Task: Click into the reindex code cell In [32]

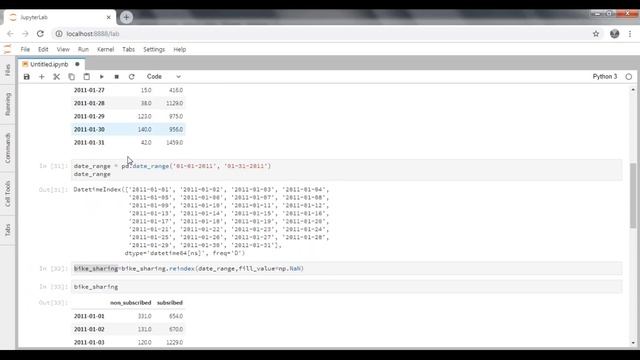Action: pyautogui.click(x=347, y=269)
